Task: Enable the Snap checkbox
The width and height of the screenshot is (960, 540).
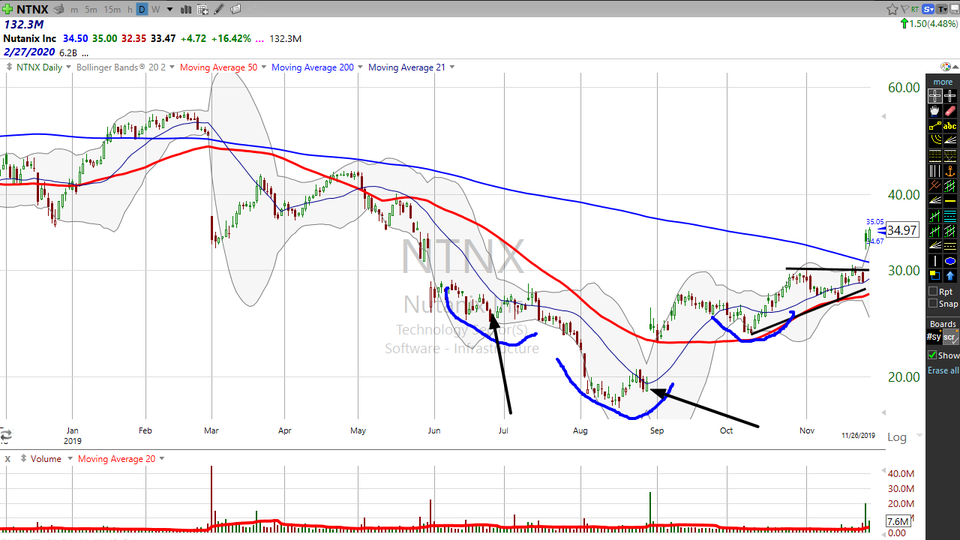Action: 933,303
